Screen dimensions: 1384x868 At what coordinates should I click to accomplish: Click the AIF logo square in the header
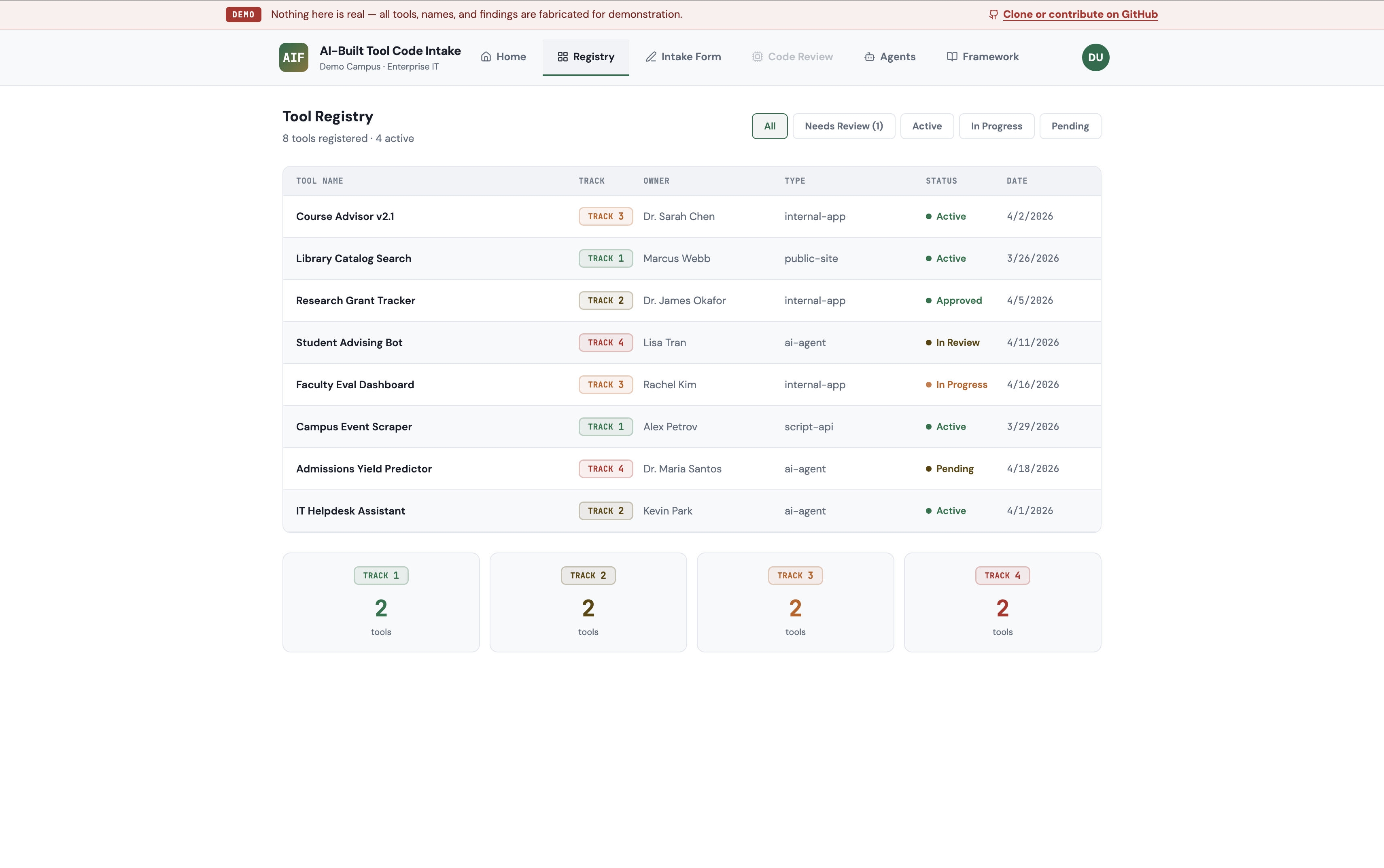pos(293,57)
